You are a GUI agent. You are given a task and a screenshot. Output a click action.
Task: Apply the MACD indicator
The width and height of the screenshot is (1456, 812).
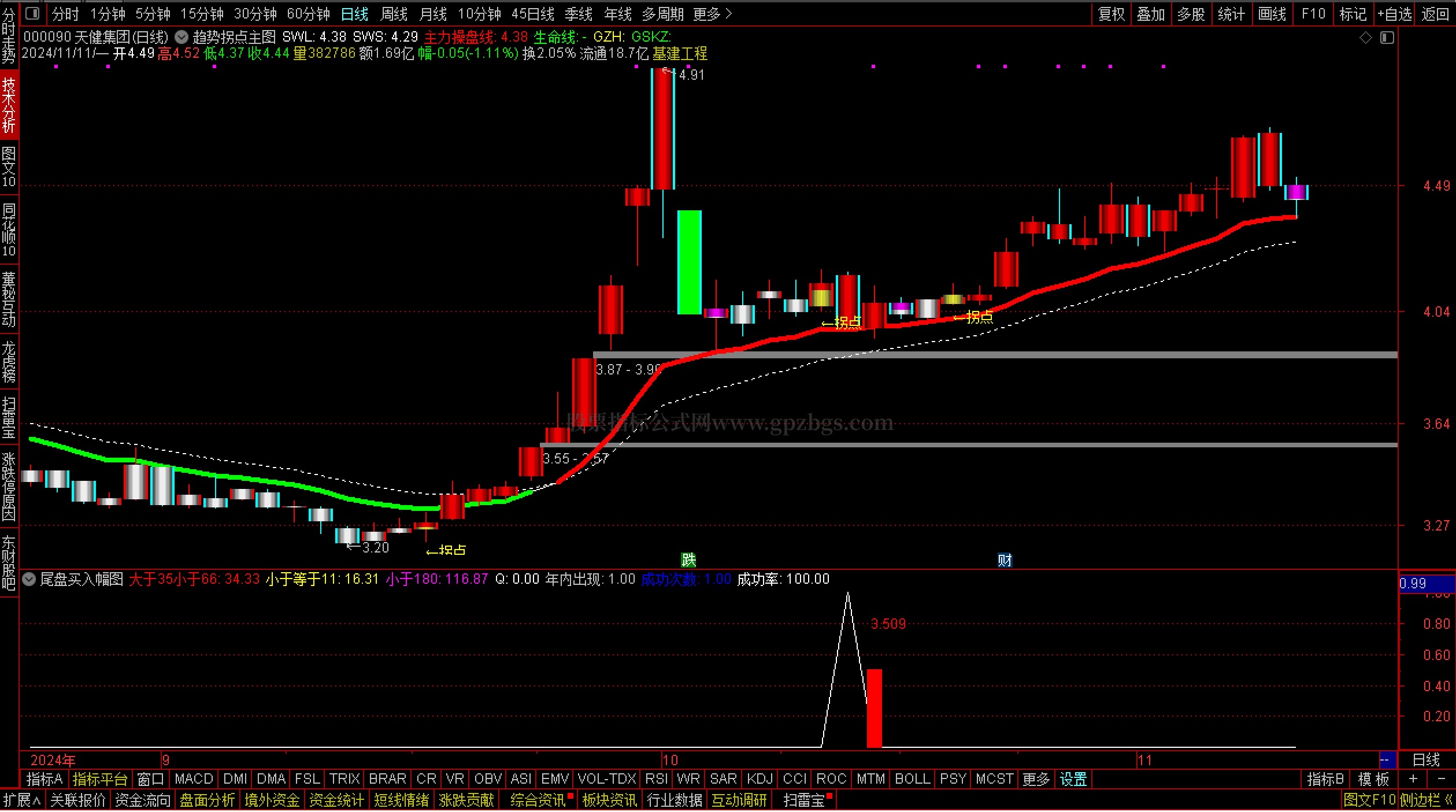point(194,779)
